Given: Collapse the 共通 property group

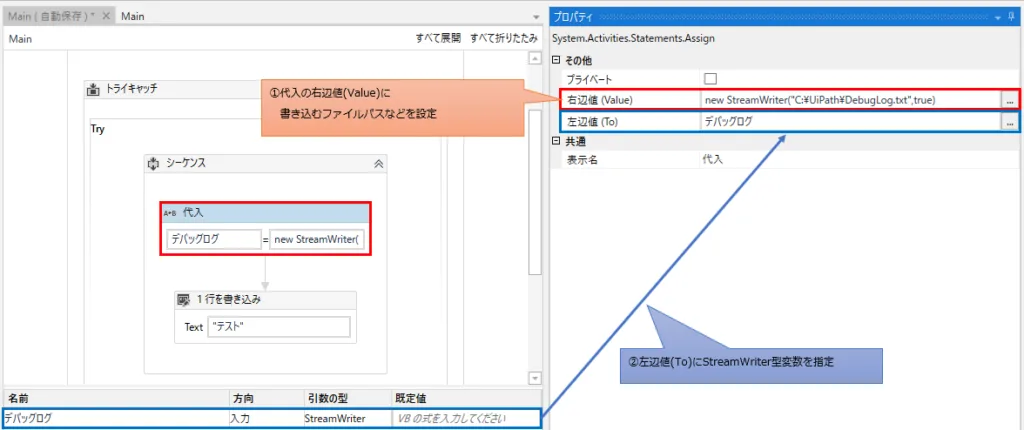Looking at the screenshot, I should 556,141.
